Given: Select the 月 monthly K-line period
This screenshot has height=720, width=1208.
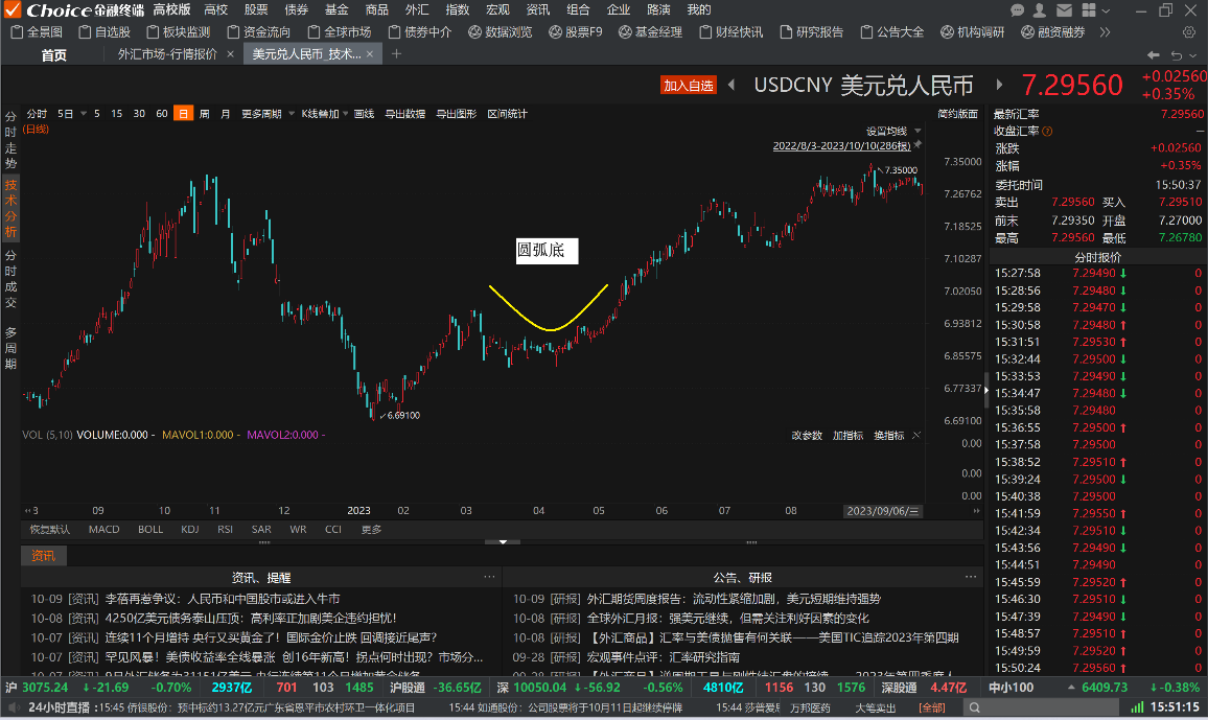Looking at the screenshot, I should tap(225, 113).
